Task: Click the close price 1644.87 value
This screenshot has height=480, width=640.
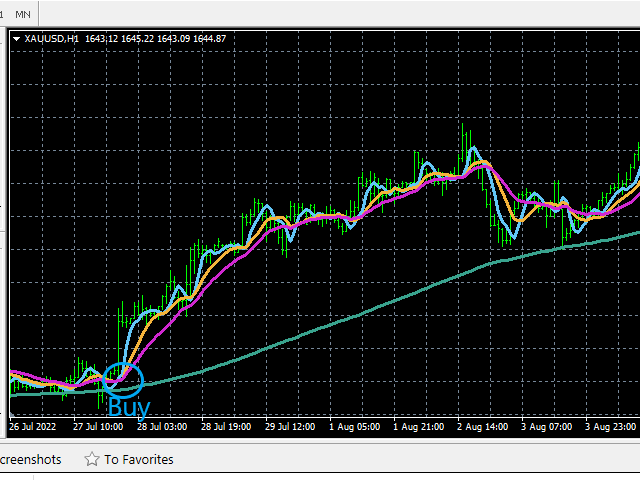Action: click(x=209, y=39)
